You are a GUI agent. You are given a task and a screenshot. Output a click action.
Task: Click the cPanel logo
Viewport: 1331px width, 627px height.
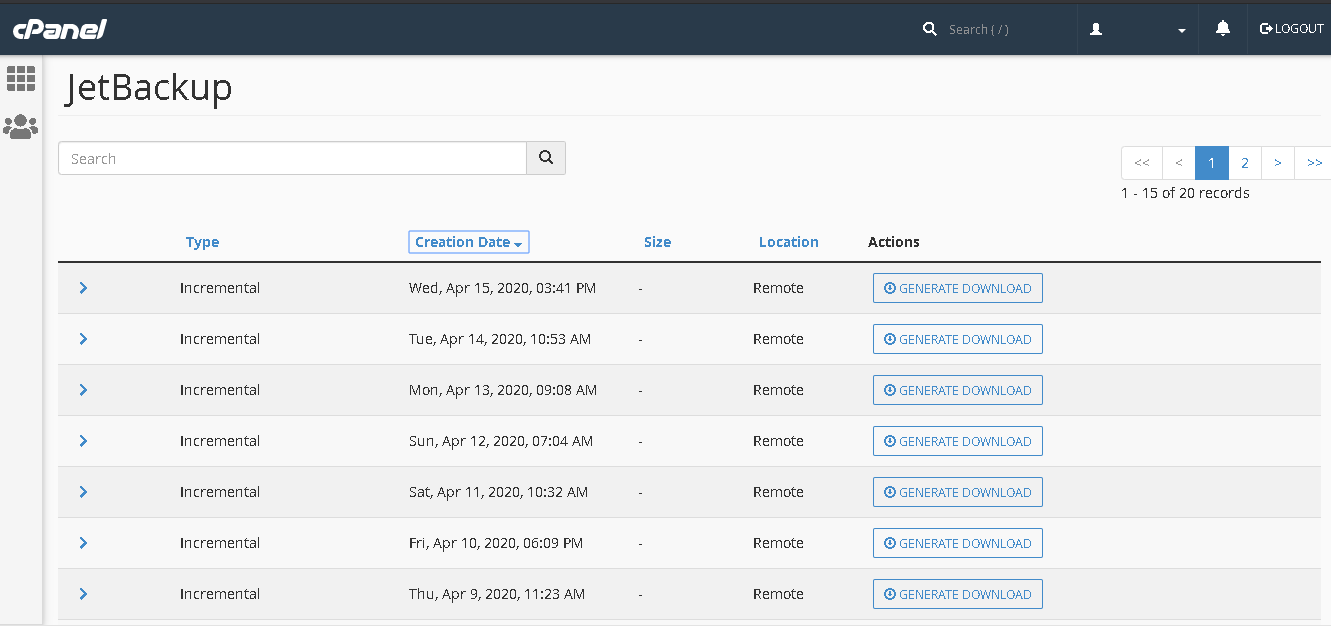(59, 29)
